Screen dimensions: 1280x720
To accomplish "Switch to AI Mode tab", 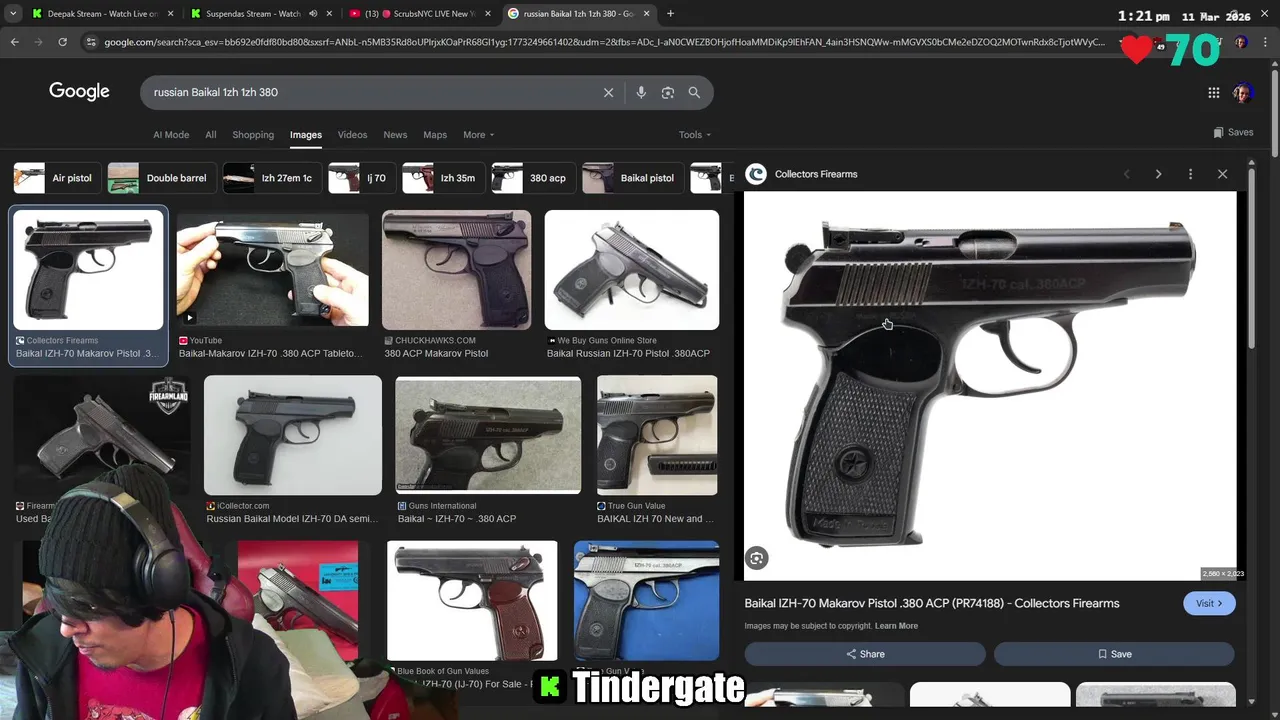I will (x=171, y=135).
